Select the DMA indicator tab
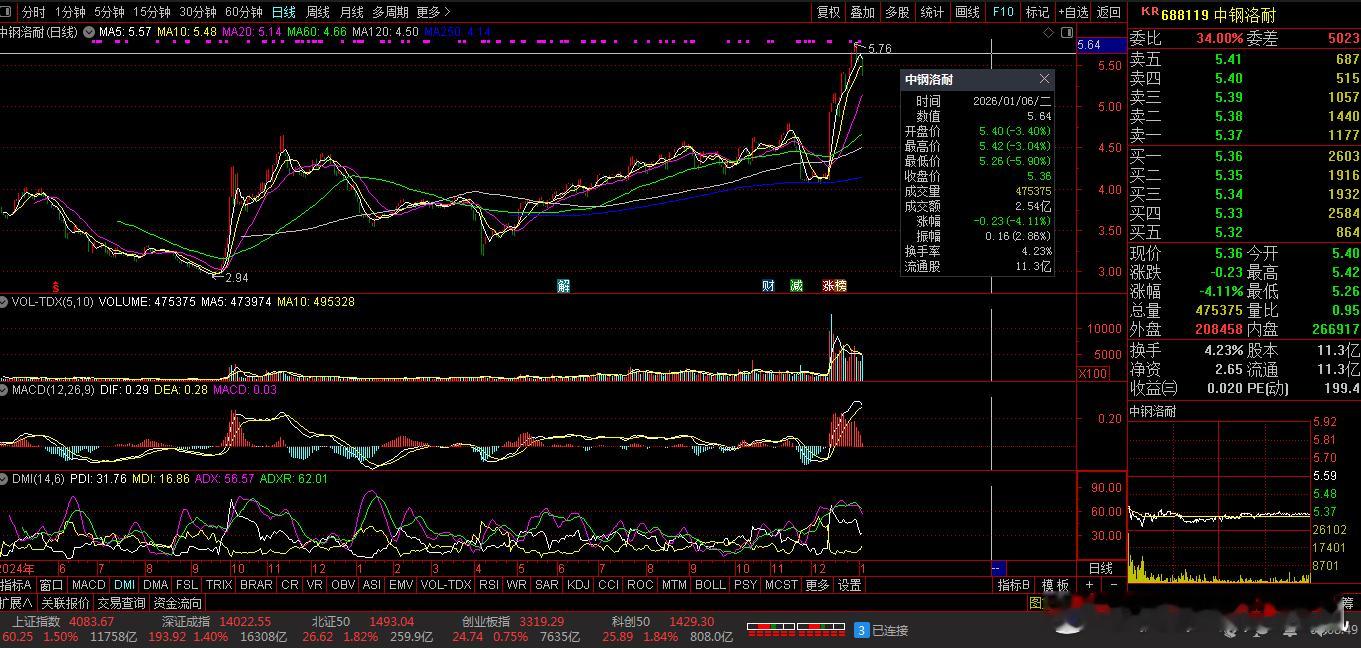 [156, 585]
